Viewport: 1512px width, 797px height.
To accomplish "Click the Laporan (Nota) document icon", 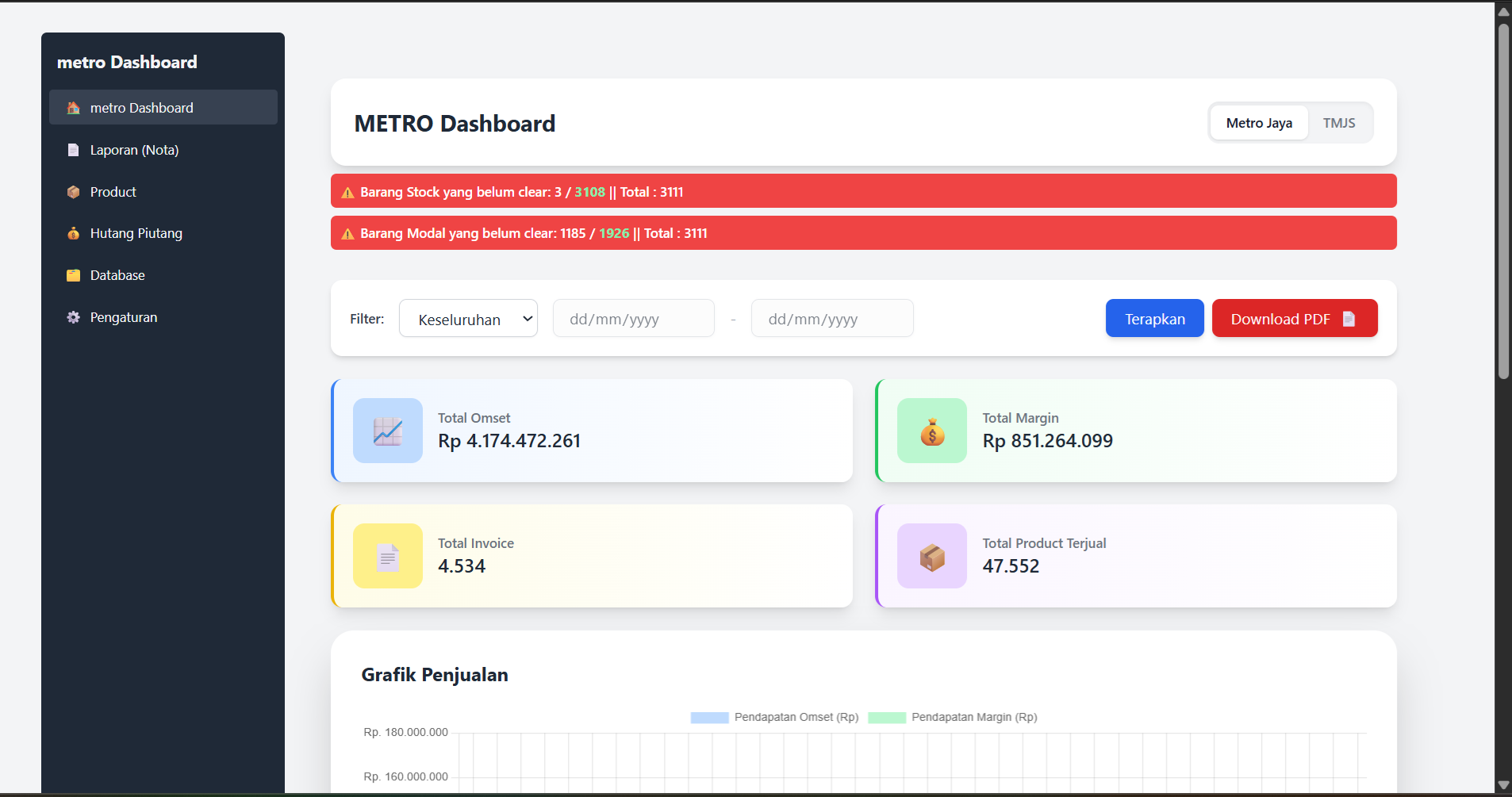I will coord(73,150).
